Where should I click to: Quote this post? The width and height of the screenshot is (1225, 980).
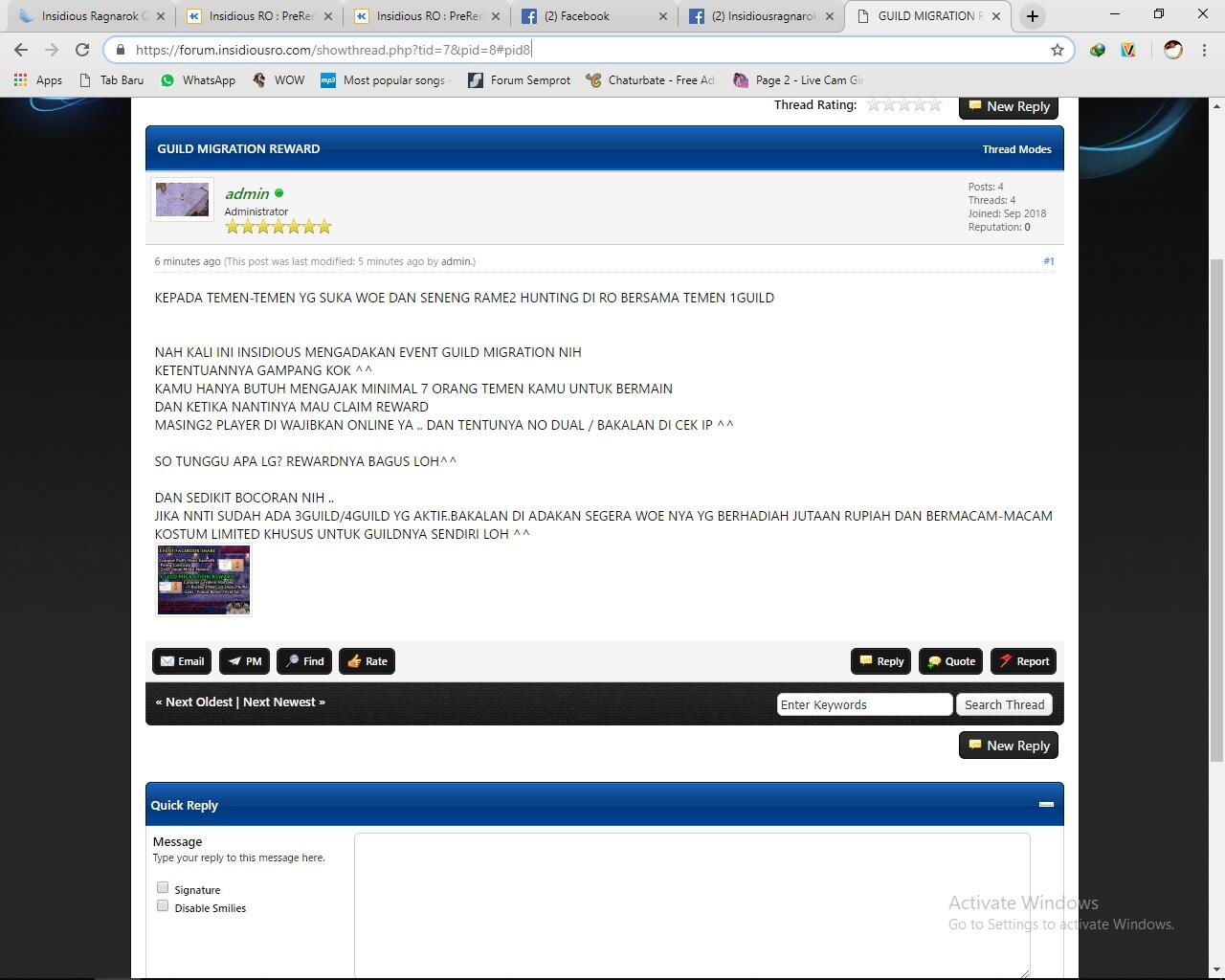[950, 661]
